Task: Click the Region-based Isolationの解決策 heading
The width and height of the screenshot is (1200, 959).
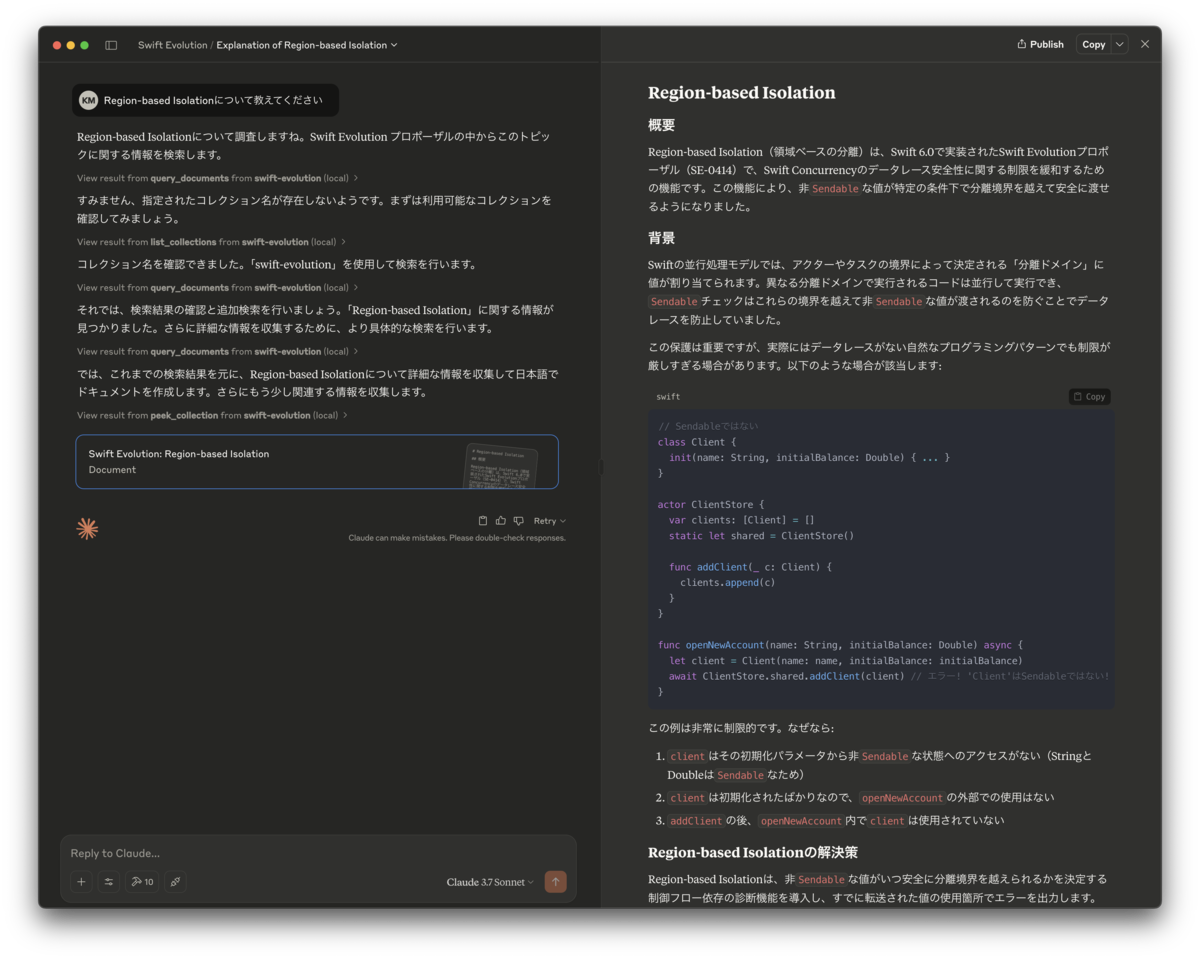Action: 753,853
